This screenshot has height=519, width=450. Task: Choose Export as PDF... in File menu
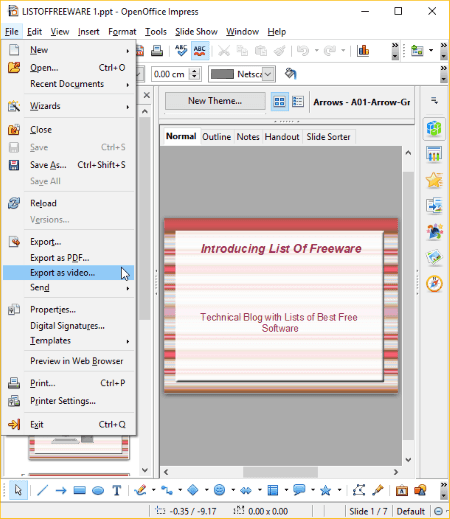point(68,258)
